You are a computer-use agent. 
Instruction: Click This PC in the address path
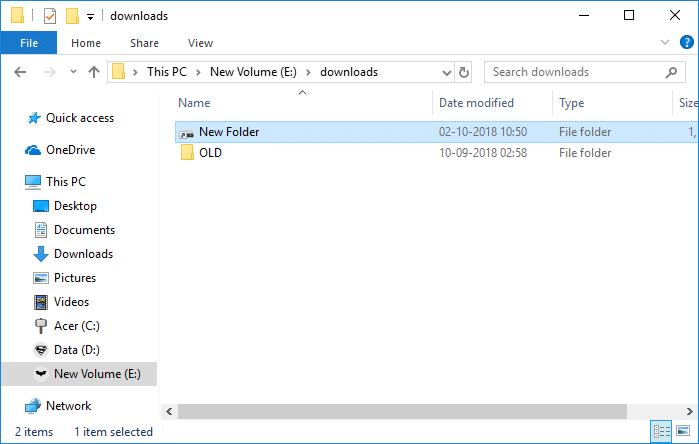click(x=167, y=72)
